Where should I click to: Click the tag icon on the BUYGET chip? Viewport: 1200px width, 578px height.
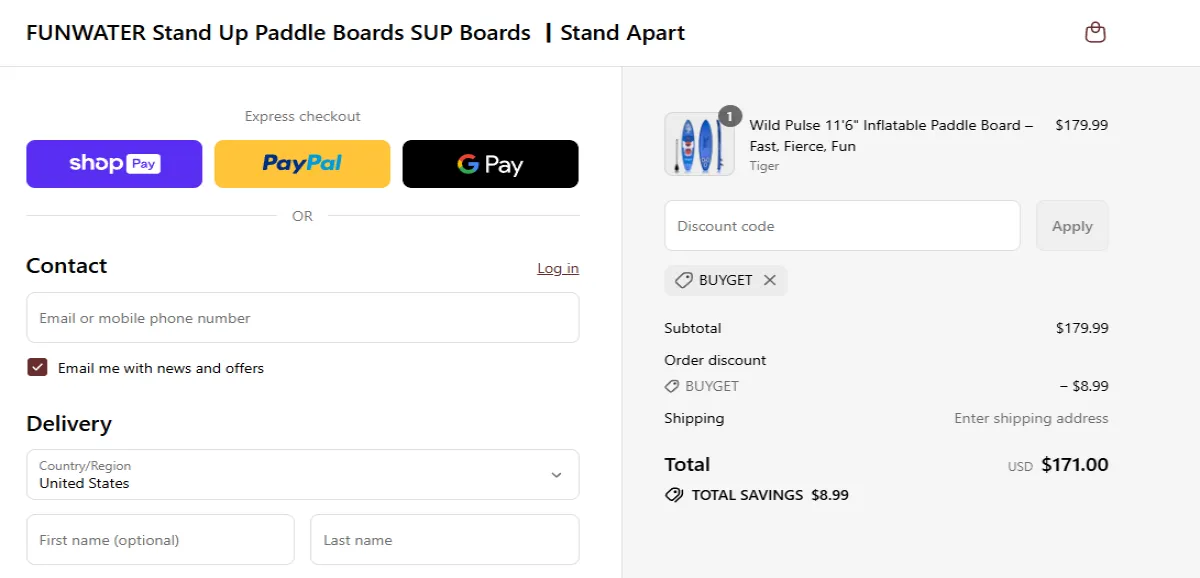coord(684,280)
